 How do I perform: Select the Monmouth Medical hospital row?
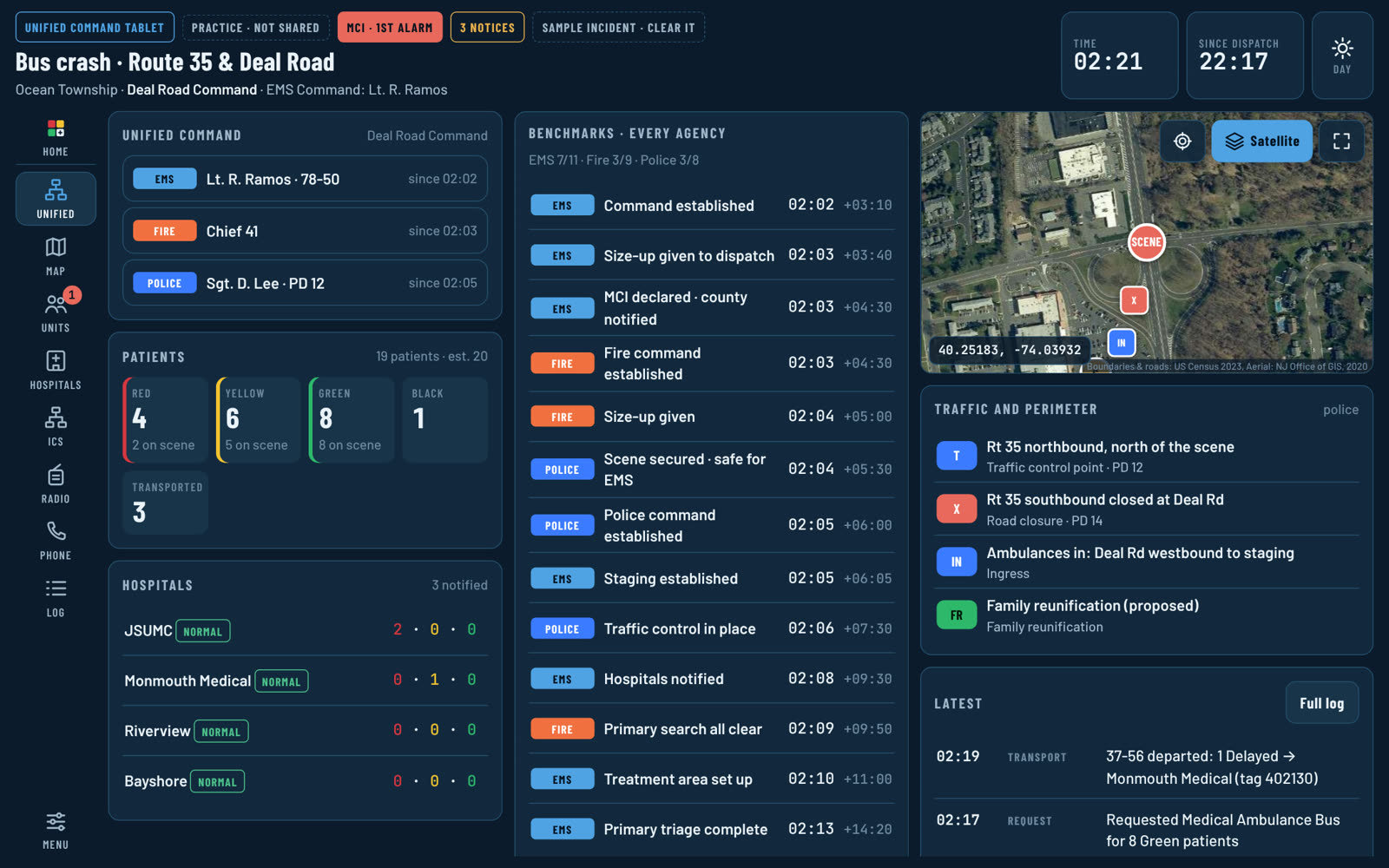305,681
